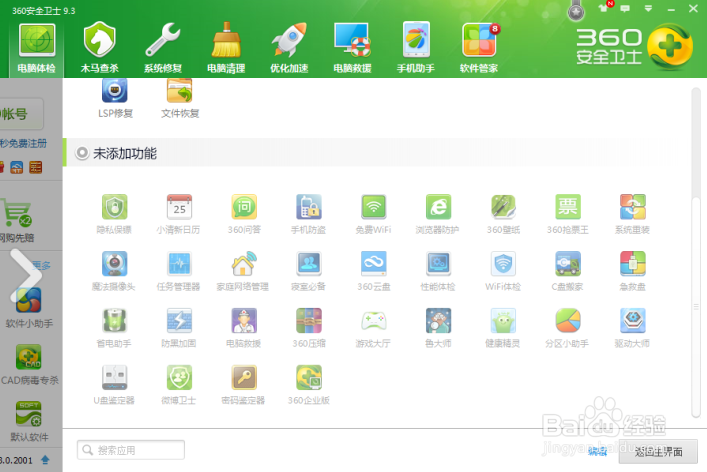Image resolution: width=707 pixels, height=472 pixels.
Task: Click the 360安全卫士 logo
Action: tap(635, 47)
